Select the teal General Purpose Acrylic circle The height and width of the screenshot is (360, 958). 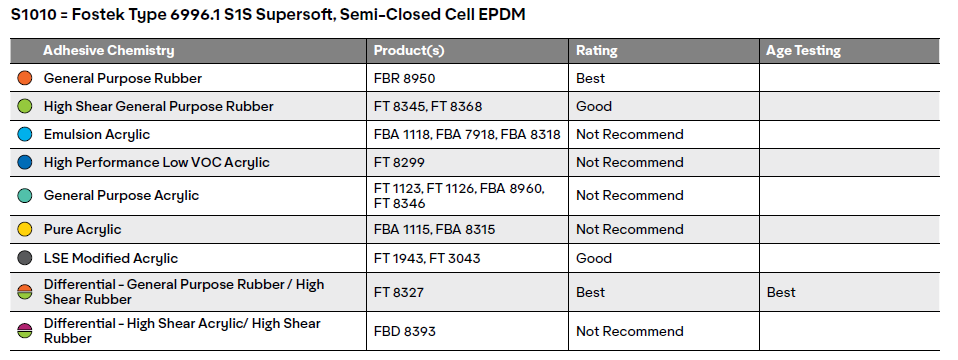[x=24, y=196]
